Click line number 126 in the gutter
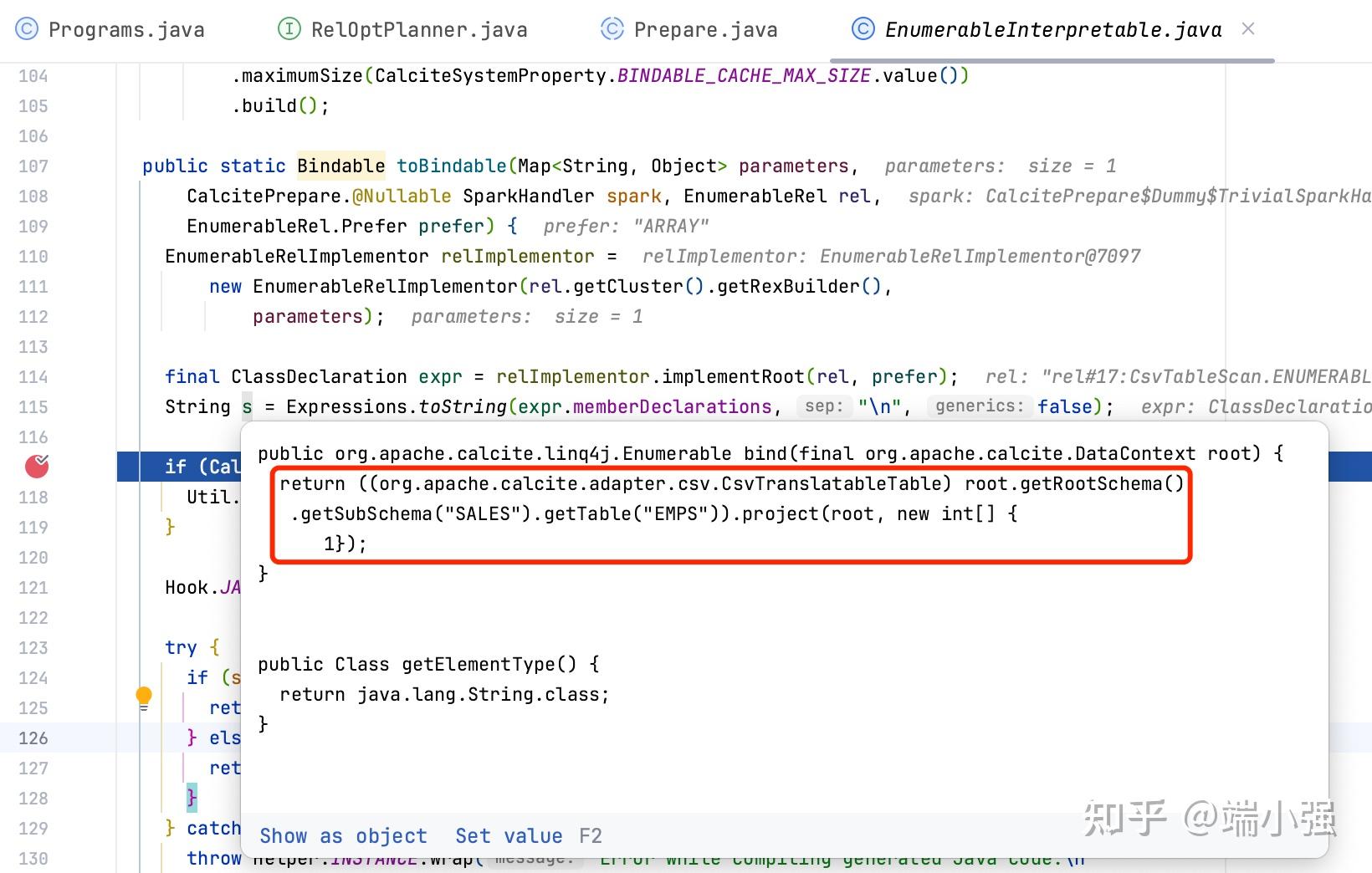This screenshot has width=1372, height=873. (33, 738)
